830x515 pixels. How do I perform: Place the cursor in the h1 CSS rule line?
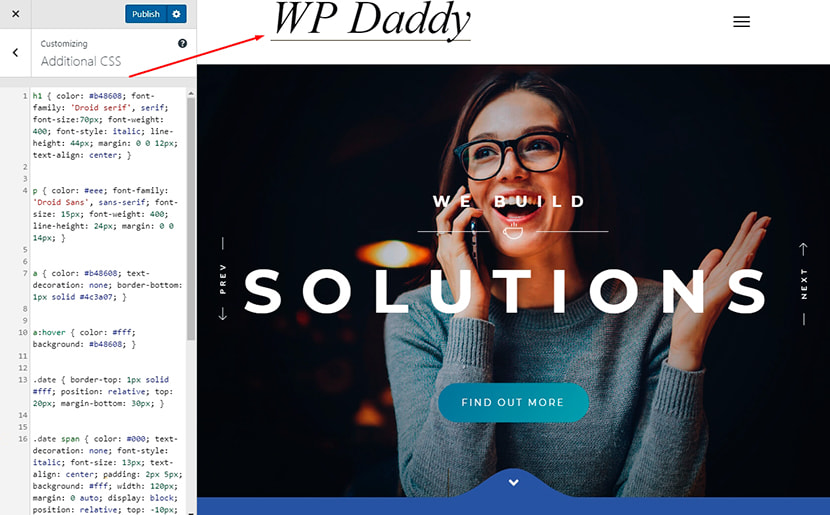pyautogui.click(x=106, y=125)
